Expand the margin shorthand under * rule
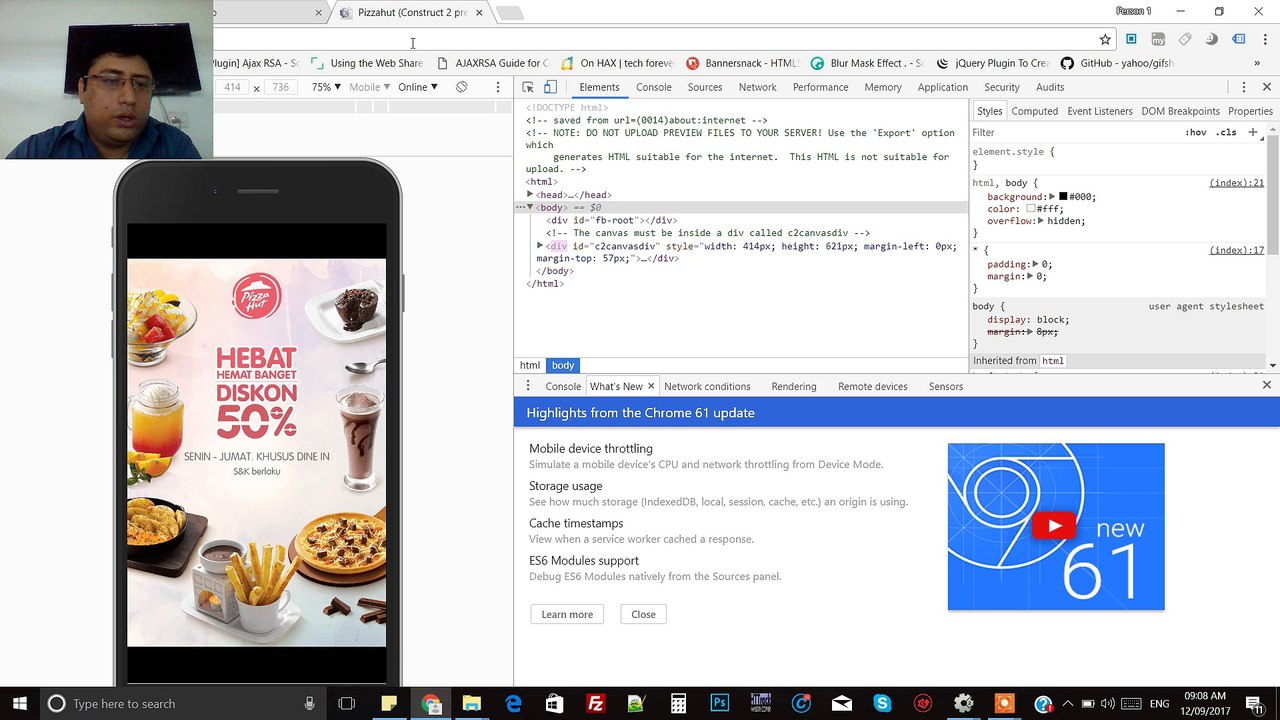Image resolution: width=1280 pixels, height=720 pixels. click(1028, 277)
